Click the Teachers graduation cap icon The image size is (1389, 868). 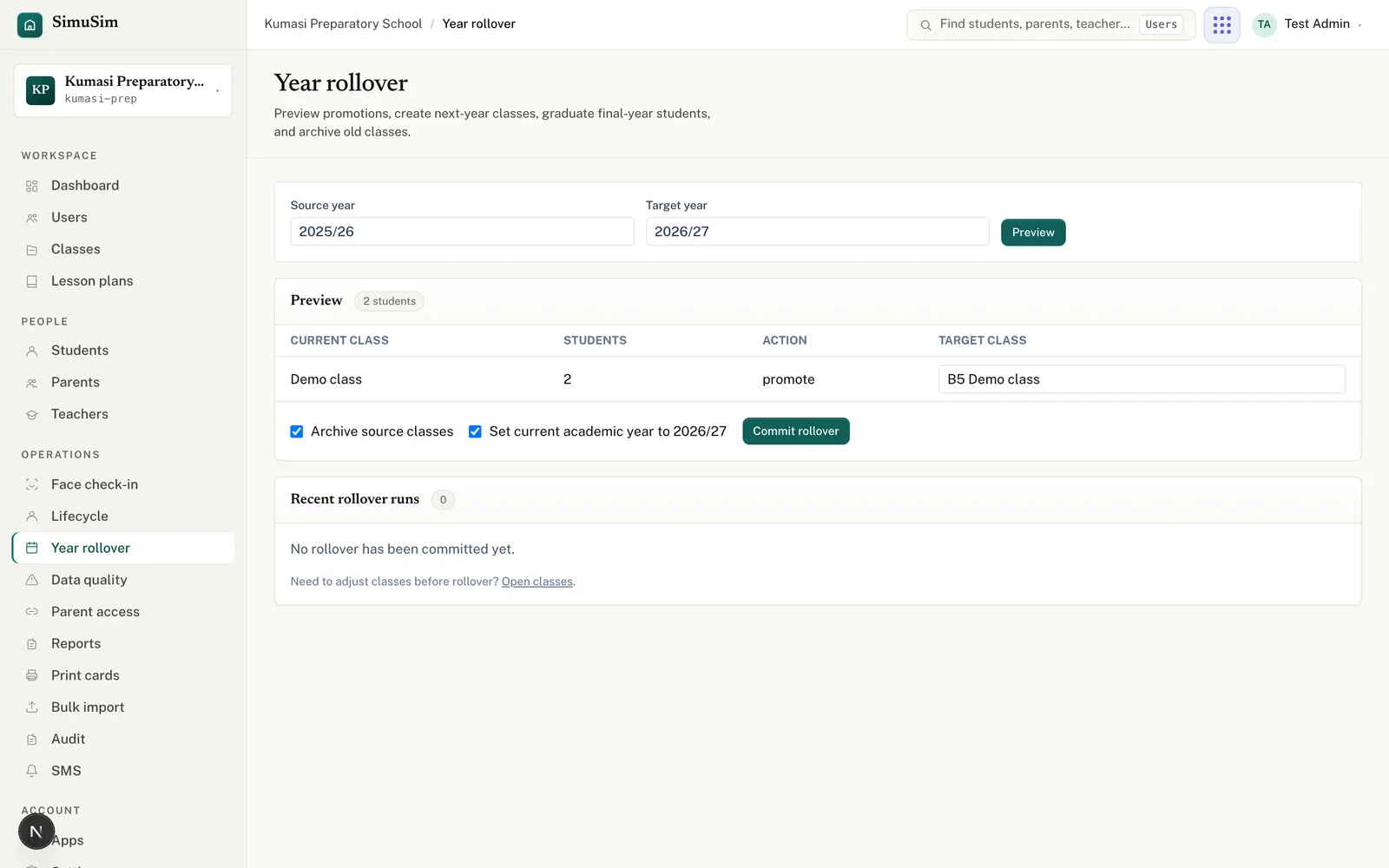click(x=32, y=415)
